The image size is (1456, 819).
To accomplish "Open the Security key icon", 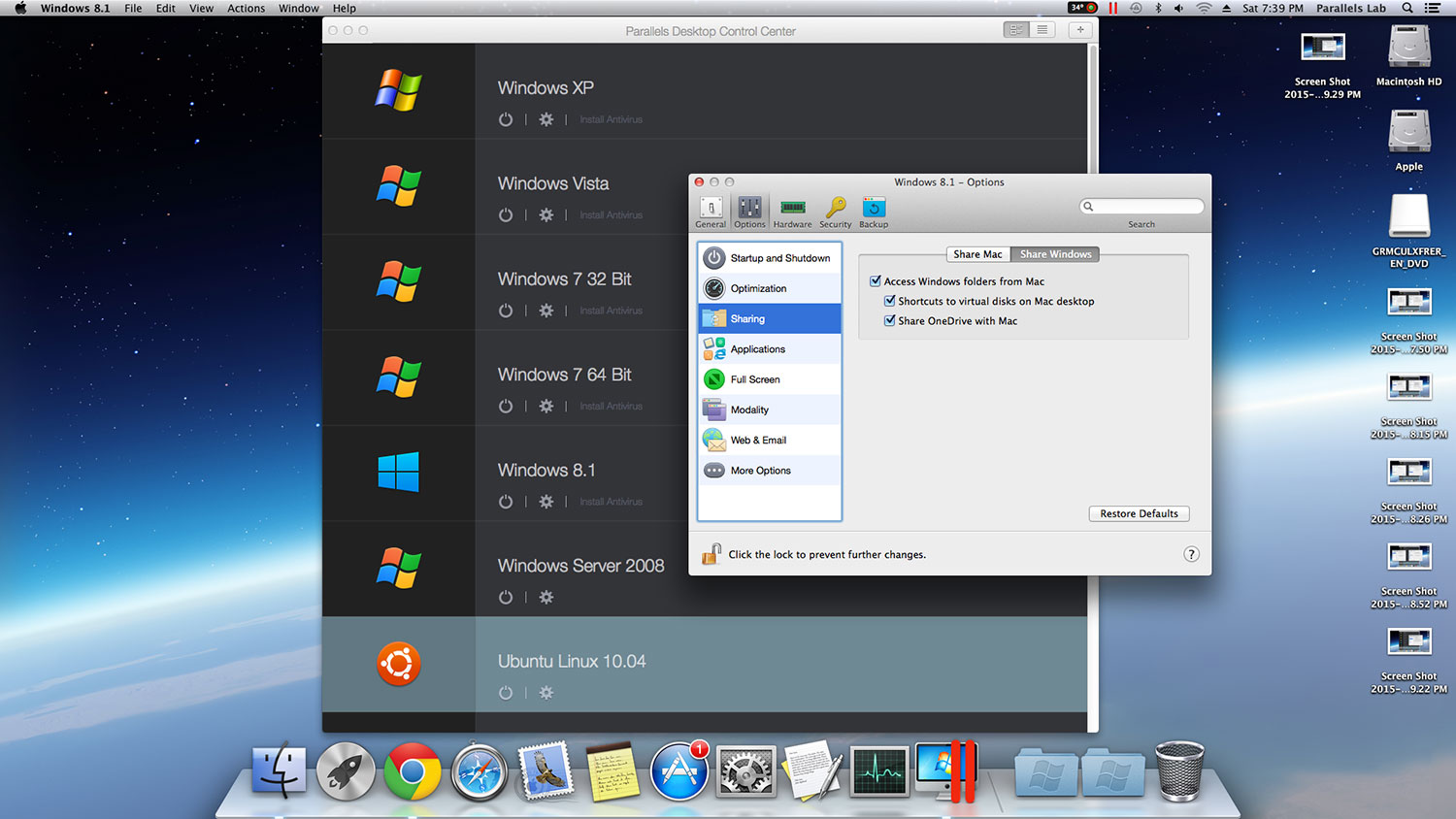I will click(835, 213).
